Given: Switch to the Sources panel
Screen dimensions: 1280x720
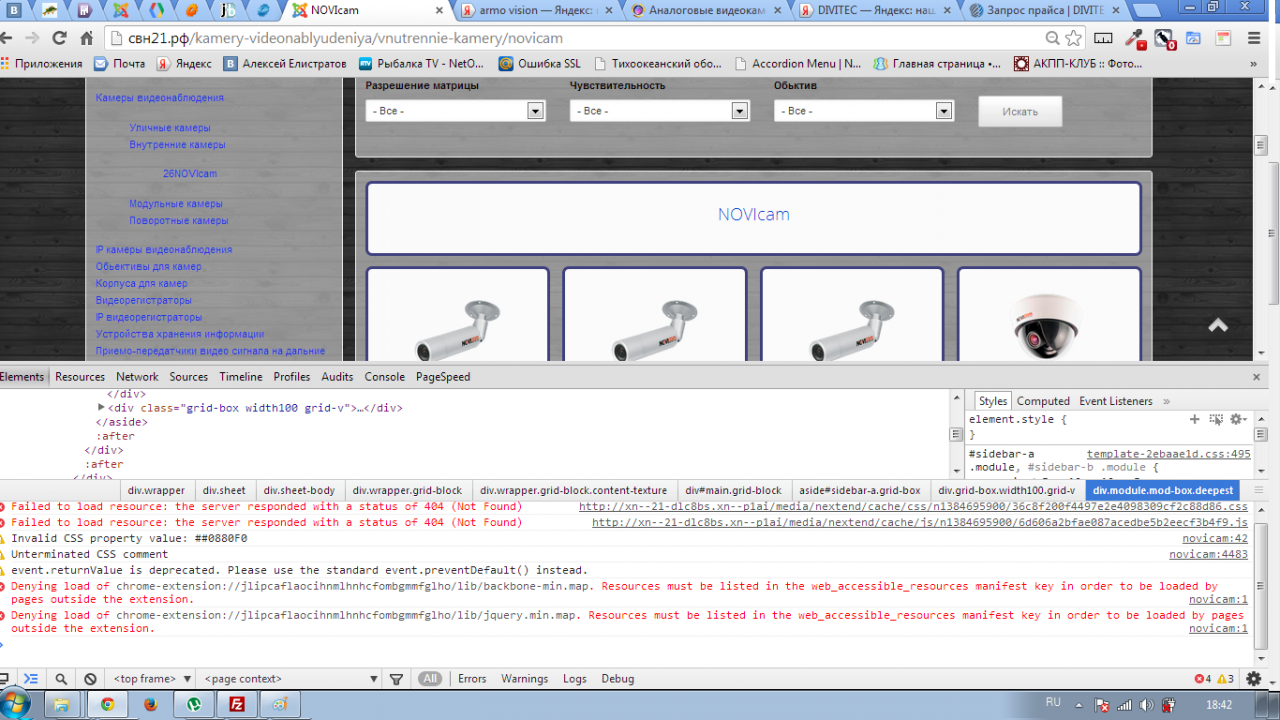Looking at the screenshot, I should (x=188, y=377).
